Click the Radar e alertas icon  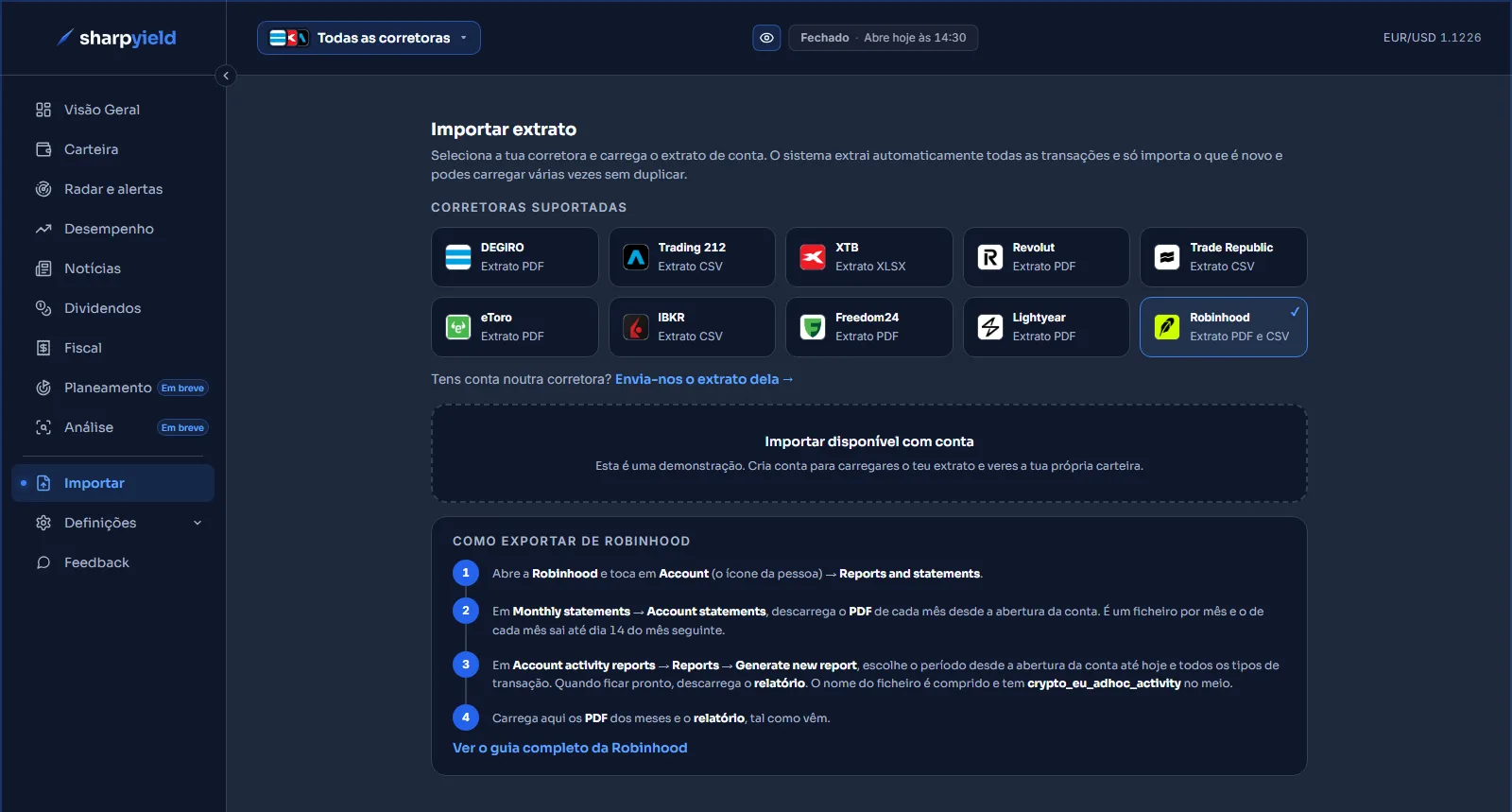coord(43,189)
